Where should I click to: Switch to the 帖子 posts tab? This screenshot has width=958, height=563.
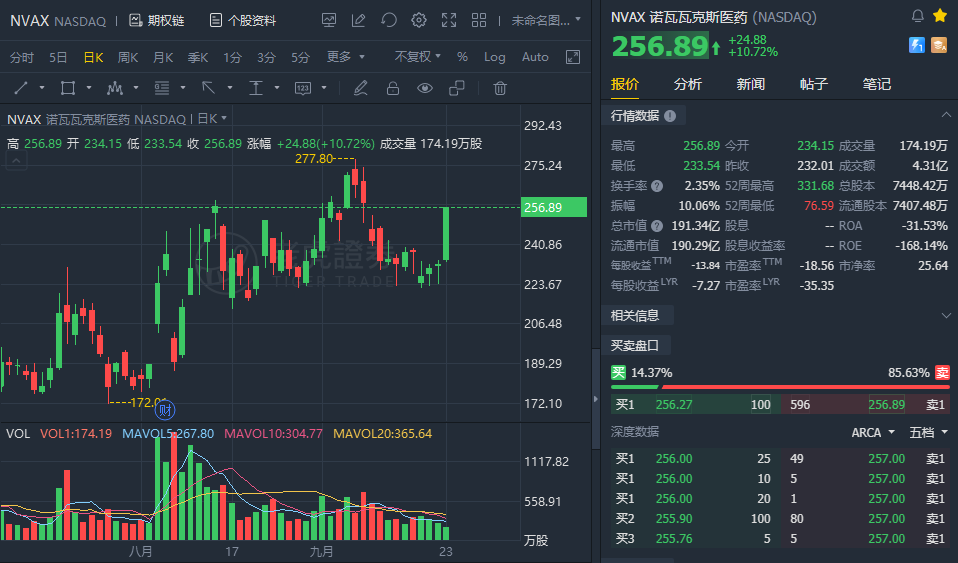tap(814, 84)
